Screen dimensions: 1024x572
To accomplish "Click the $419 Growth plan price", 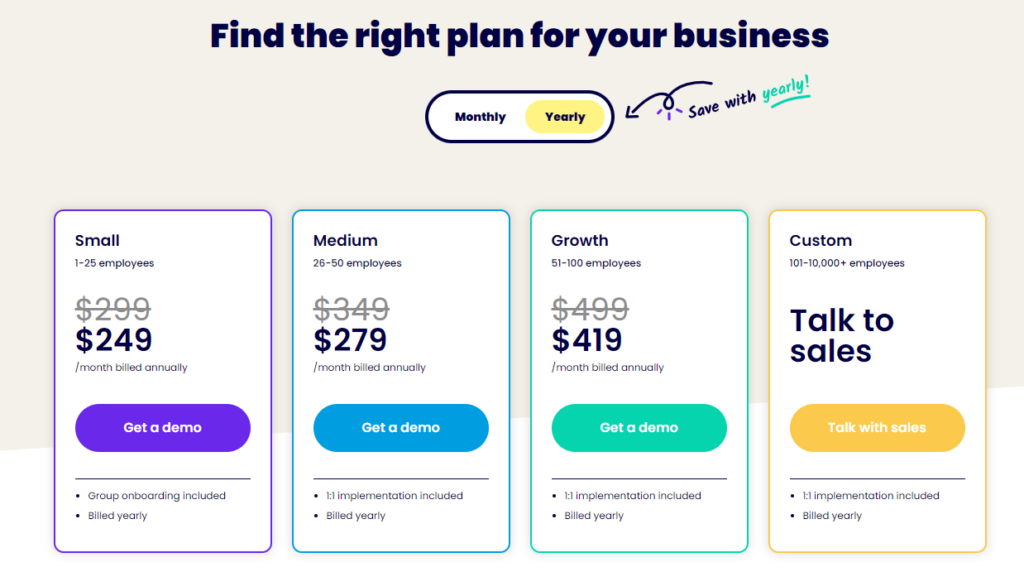I will (587, 340).
